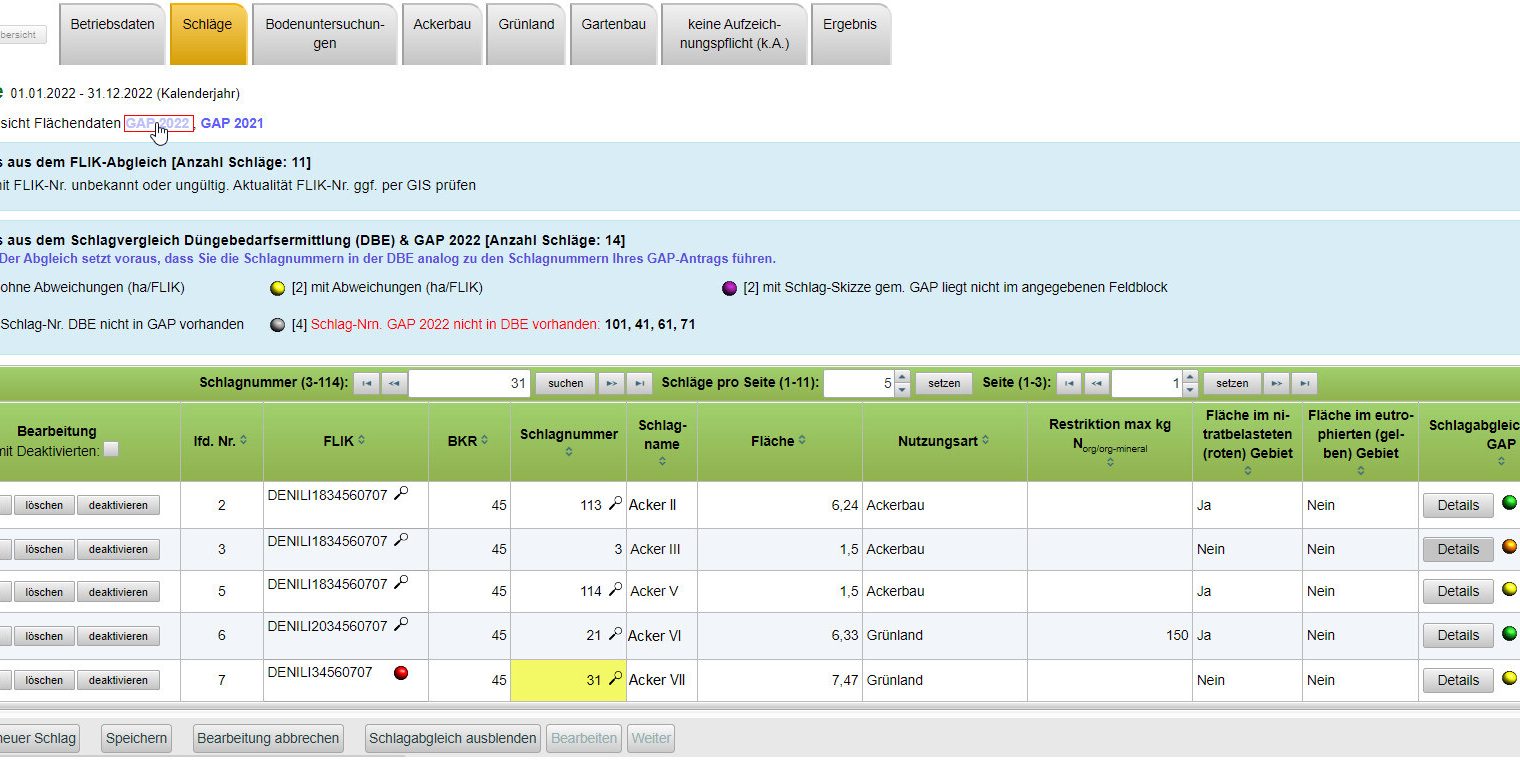Click orange status indicator in Acker III row

[1509, 547]
